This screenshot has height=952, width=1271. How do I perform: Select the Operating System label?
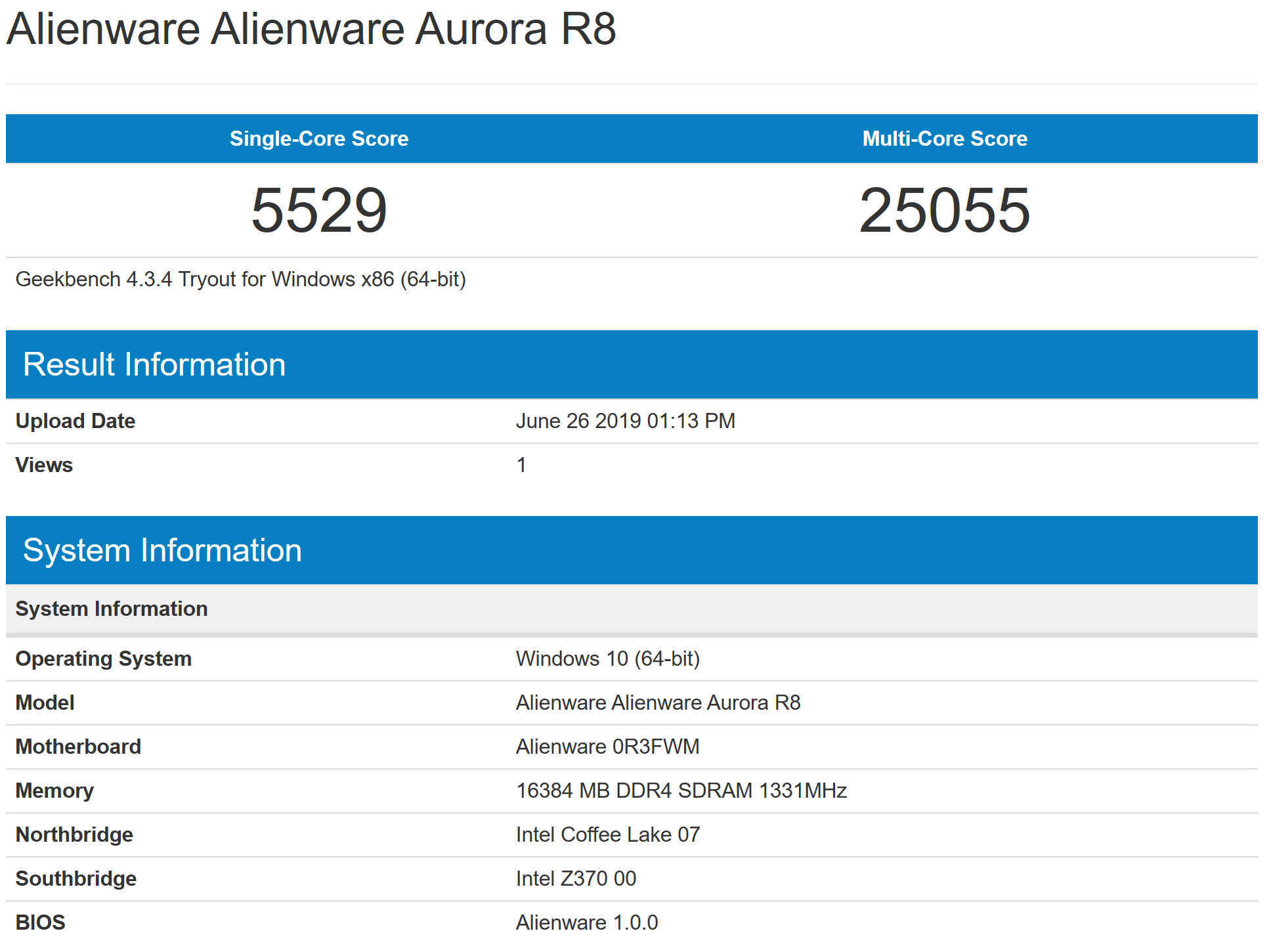(104, 659)
